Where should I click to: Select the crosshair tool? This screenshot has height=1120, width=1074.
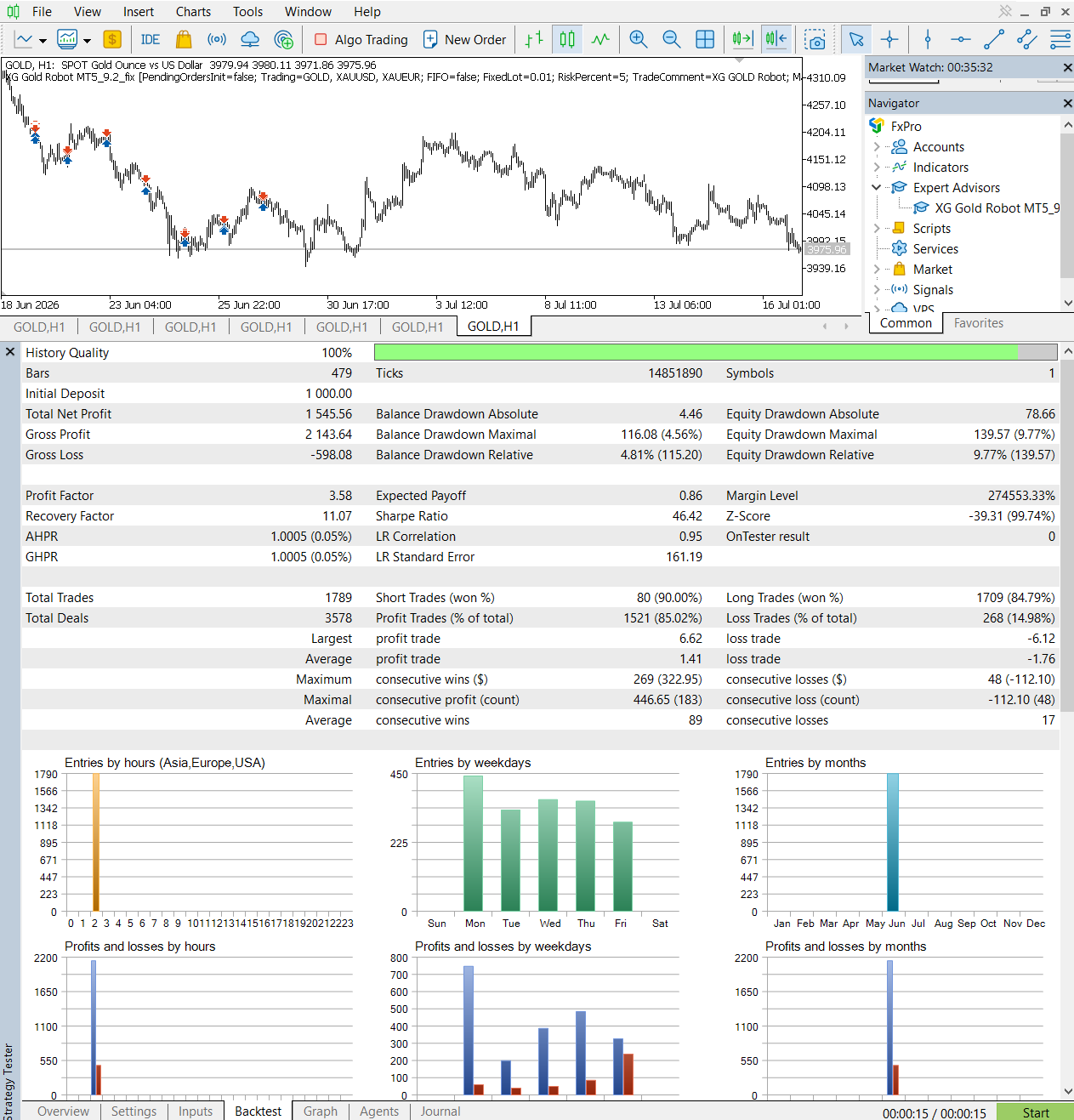[x=889, y=39]
